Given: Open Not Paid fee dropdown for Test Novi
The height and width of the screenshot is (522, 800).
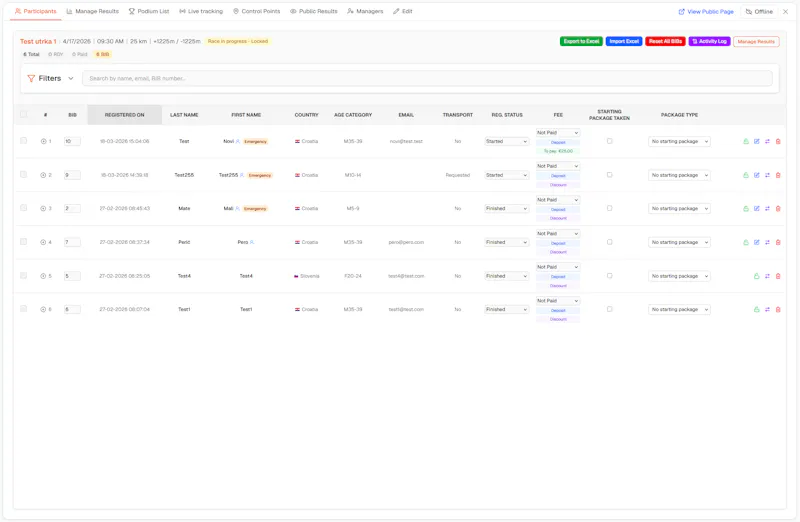Looking at the screenshot, I should (558, 133).
